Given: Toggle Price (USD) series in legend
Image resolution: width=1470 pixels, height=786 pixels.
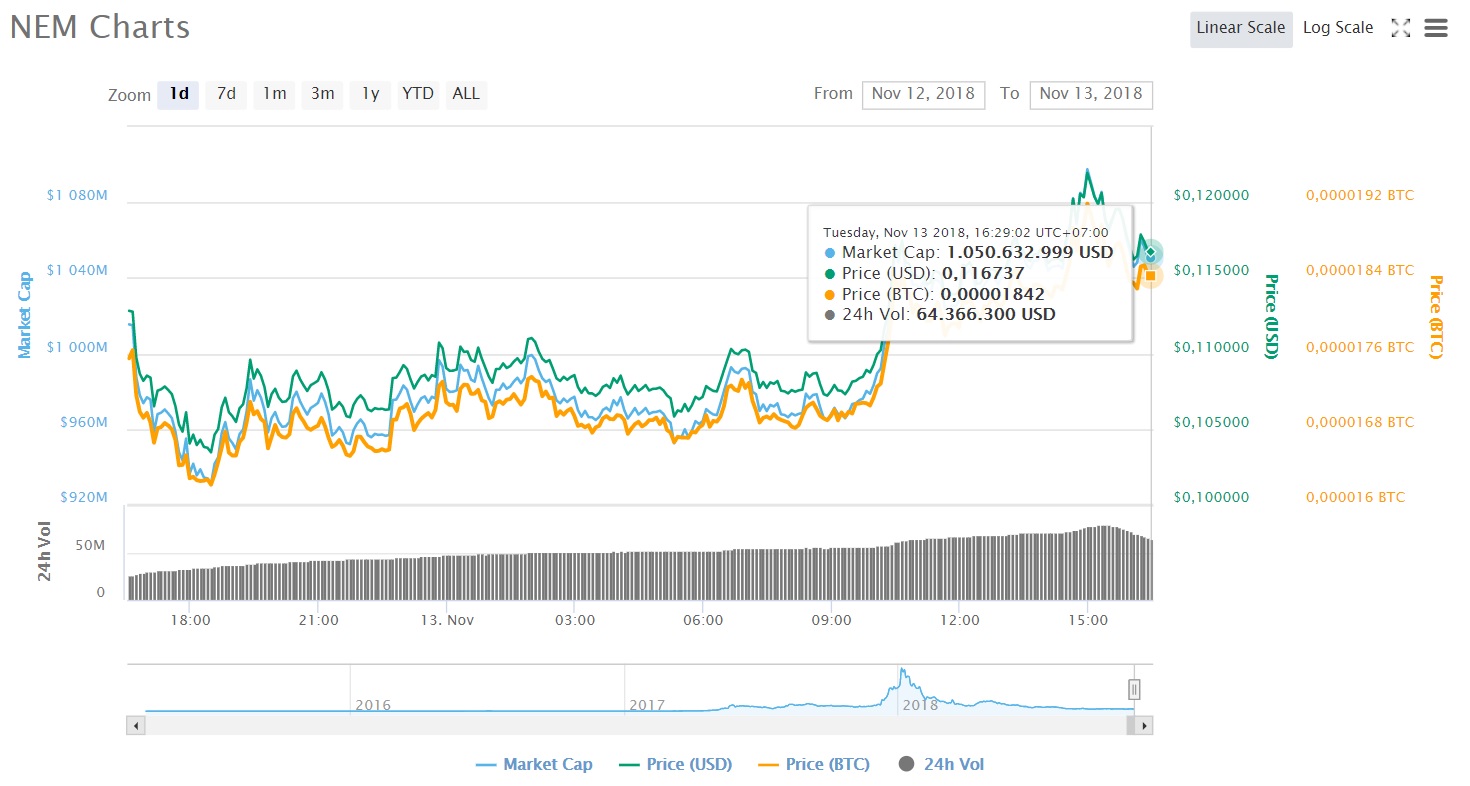Looking at the screenshot, I should point(676,764).
